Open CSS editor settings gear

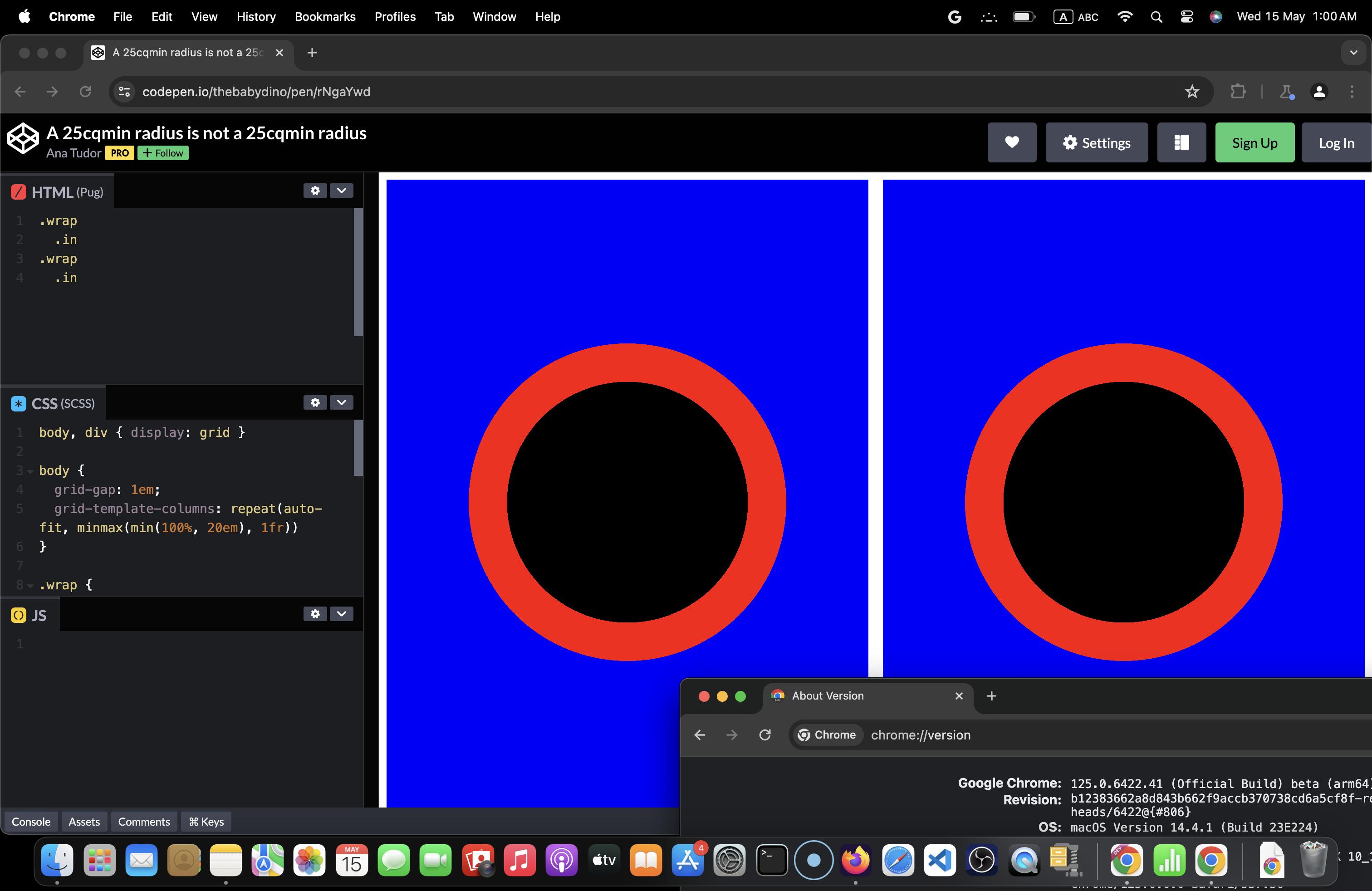point(315,402)
